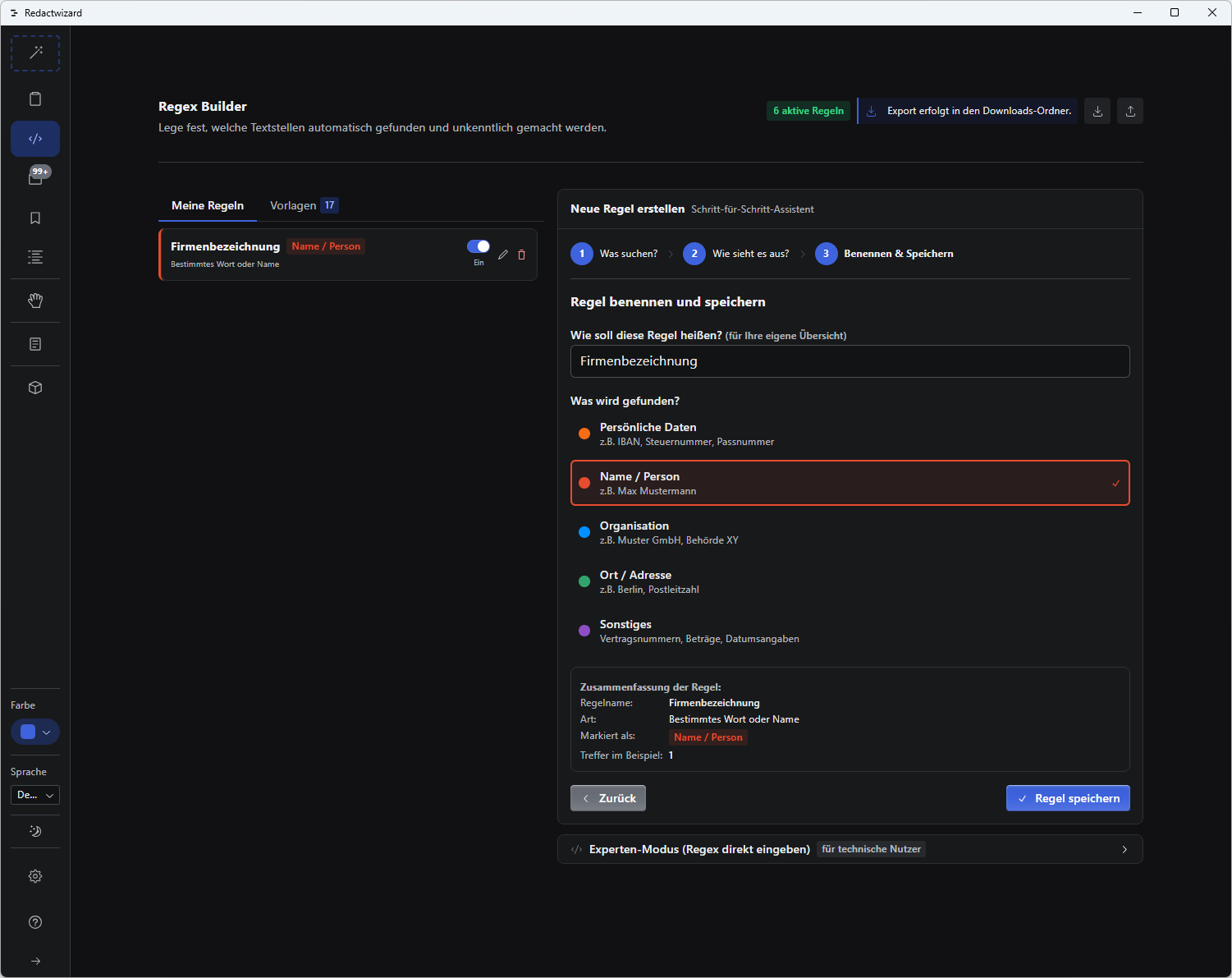
Task: Select the Sonstiges category option
Action: (x=850, y=631)
